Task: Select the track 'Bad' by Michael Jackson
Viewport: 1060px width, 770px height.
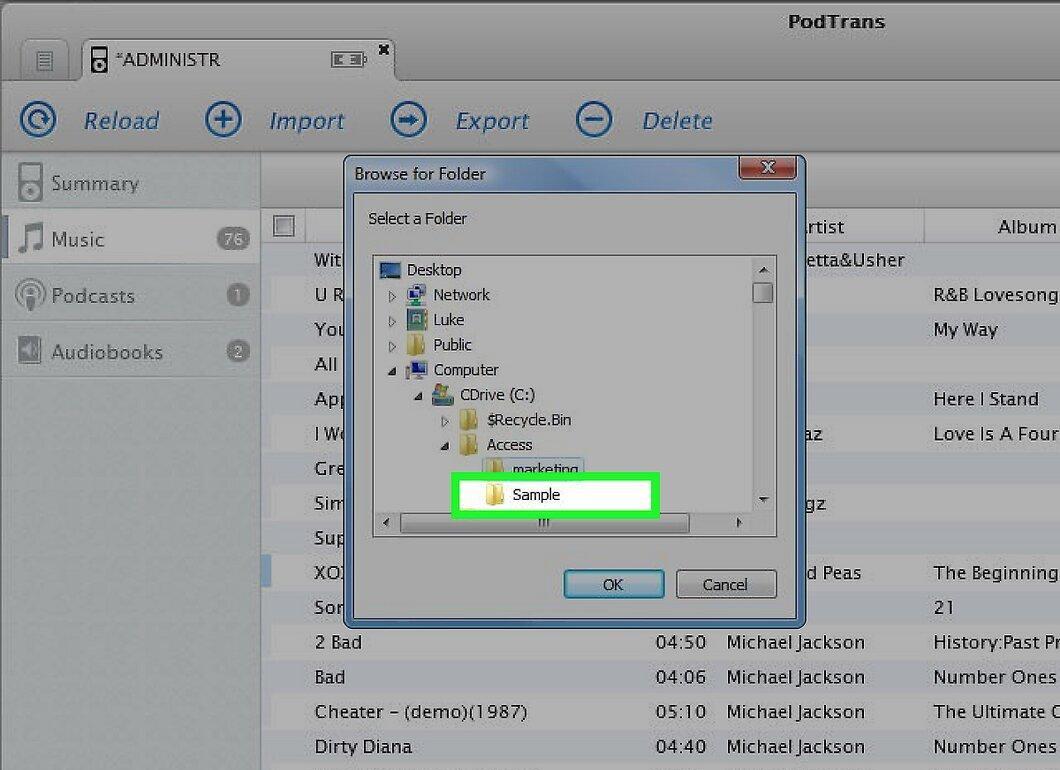Action: click(x=330, y=677)
